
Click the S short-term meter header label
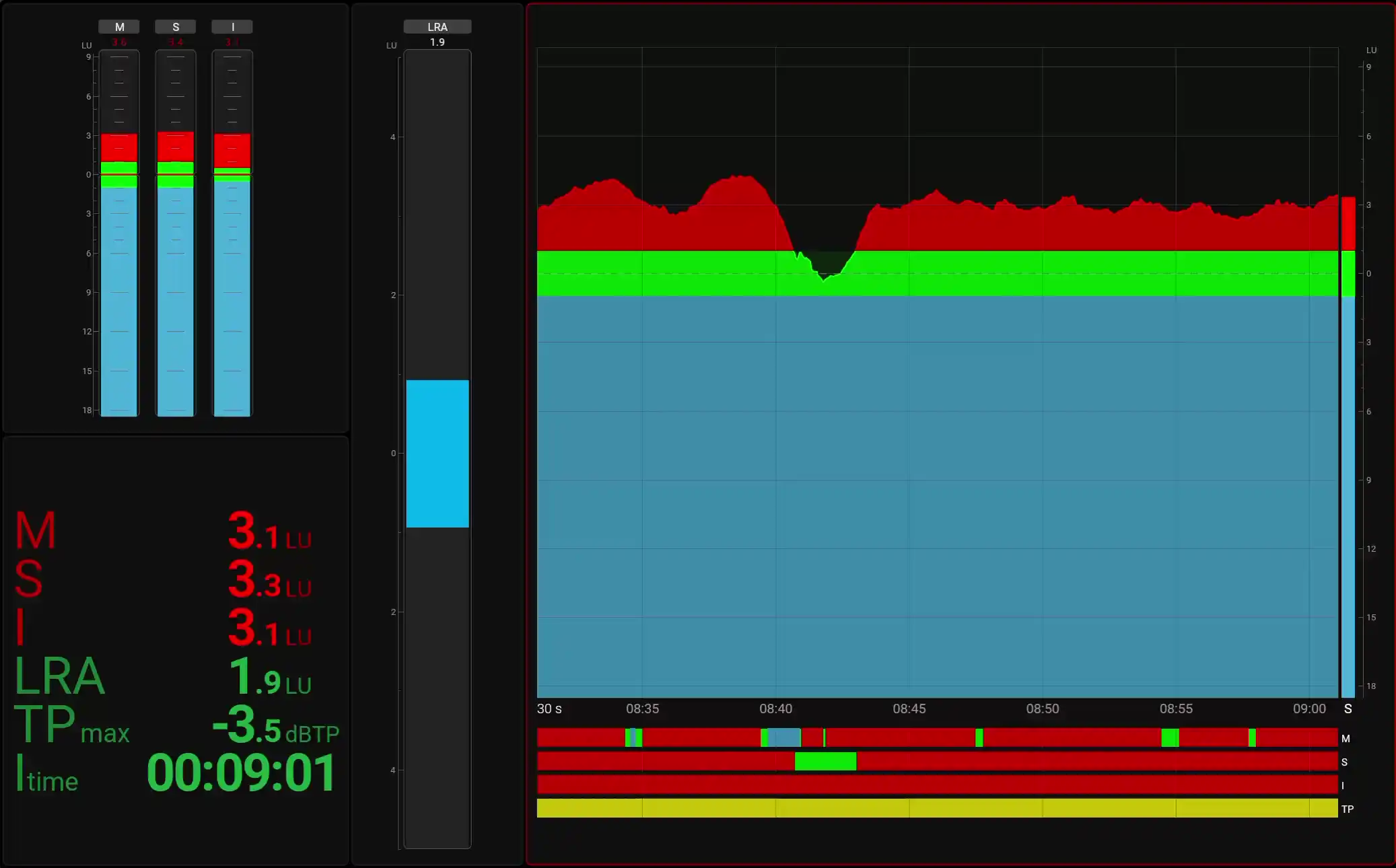click(176, 27)
